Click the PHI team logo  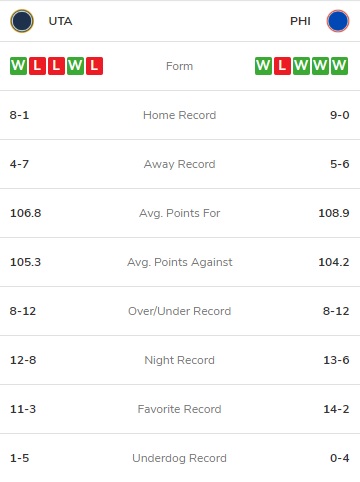338,21
